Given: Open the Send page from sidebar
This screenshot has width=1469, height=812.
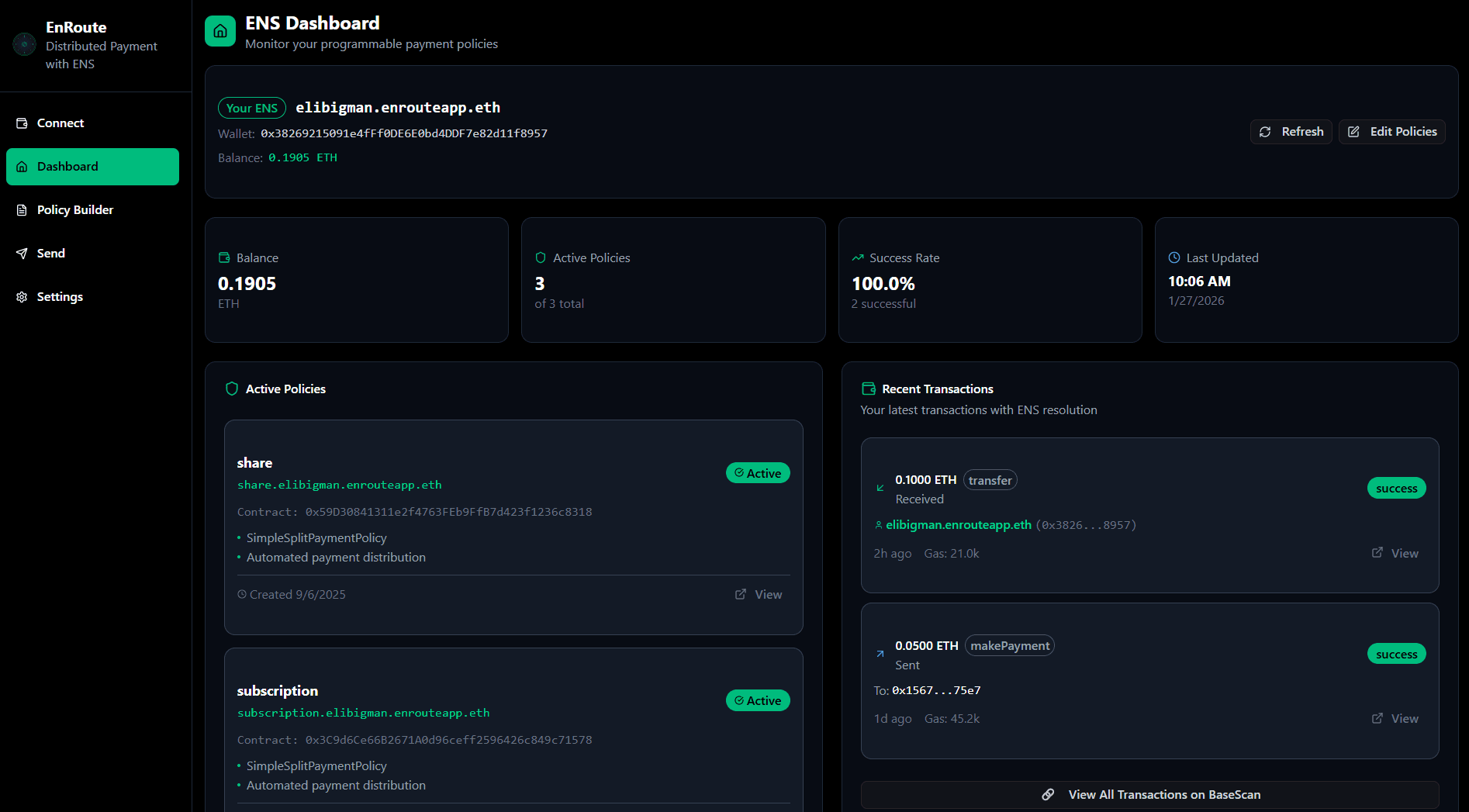Looking at the screenshot, I should (51, 254).
